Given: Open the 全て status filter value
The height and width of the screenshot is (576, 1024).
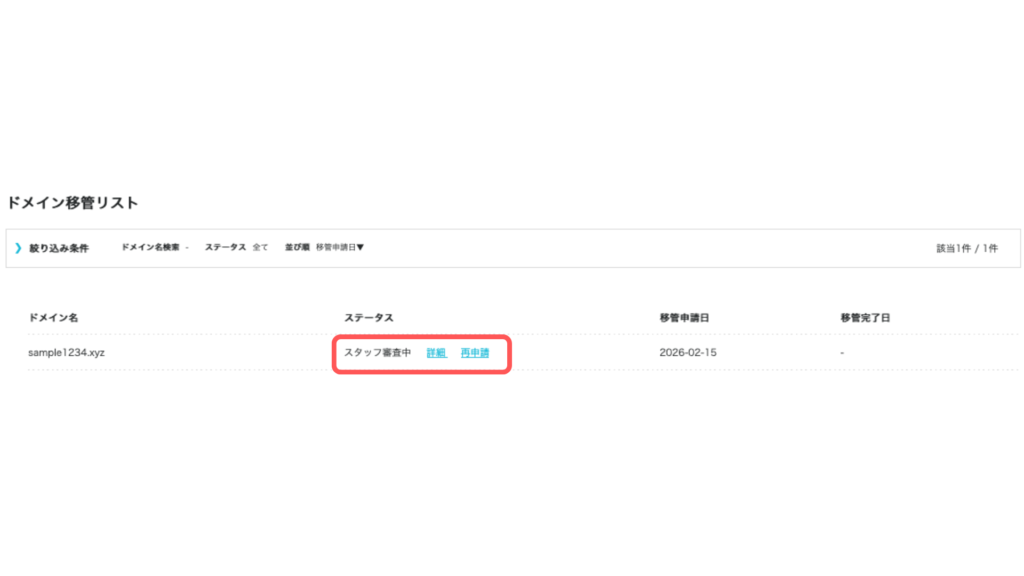Looking at the screenshot, I should click(260, 247).
